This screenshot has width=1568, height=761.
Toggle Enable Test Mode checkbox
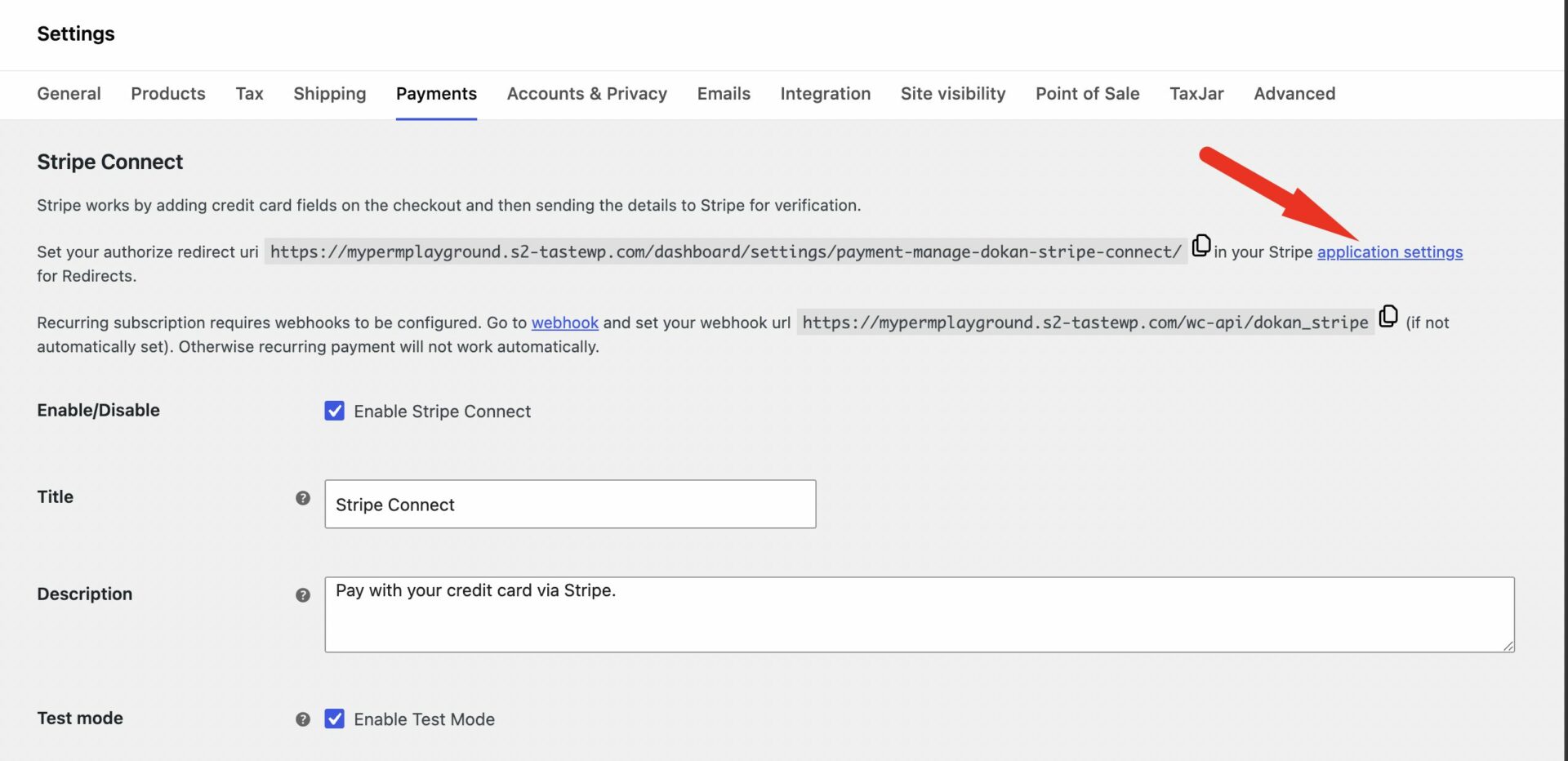point(335,719)
